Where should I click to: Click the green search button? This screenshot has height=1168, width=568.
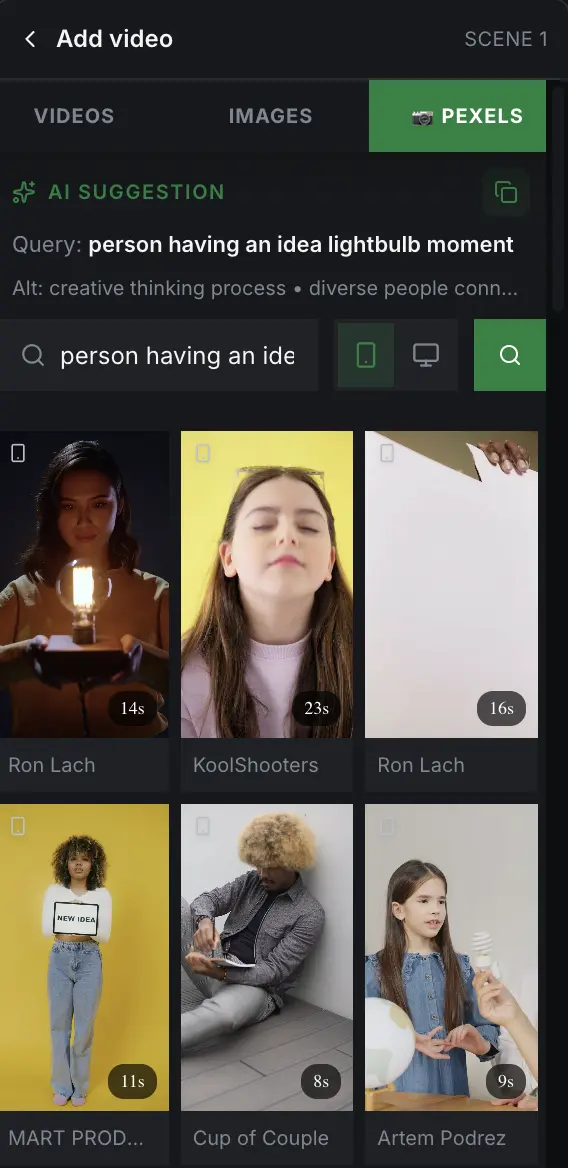click(510, 355)
